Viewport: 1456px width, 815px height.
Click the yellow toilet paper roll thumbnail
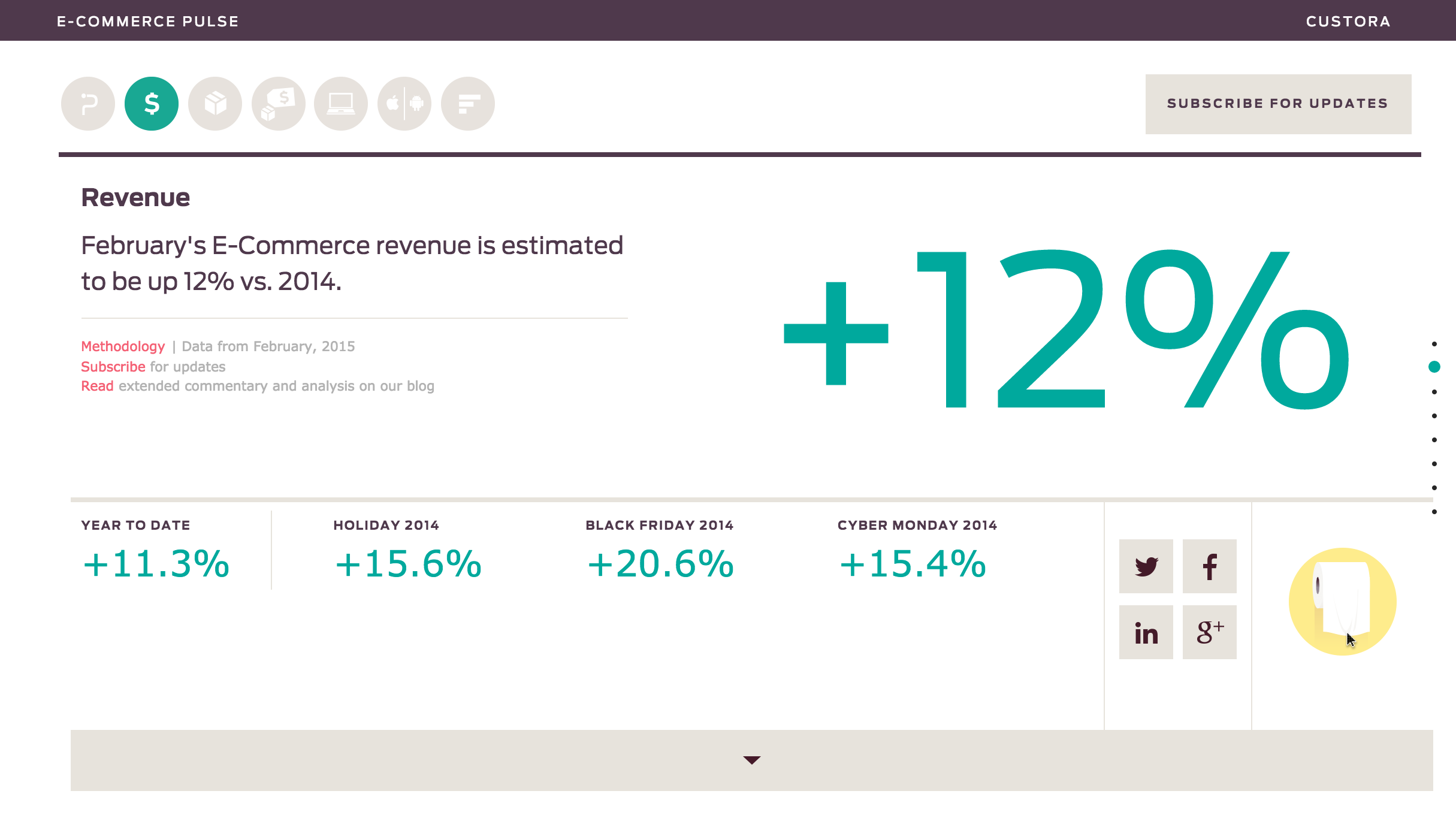tap(1342, 601)
